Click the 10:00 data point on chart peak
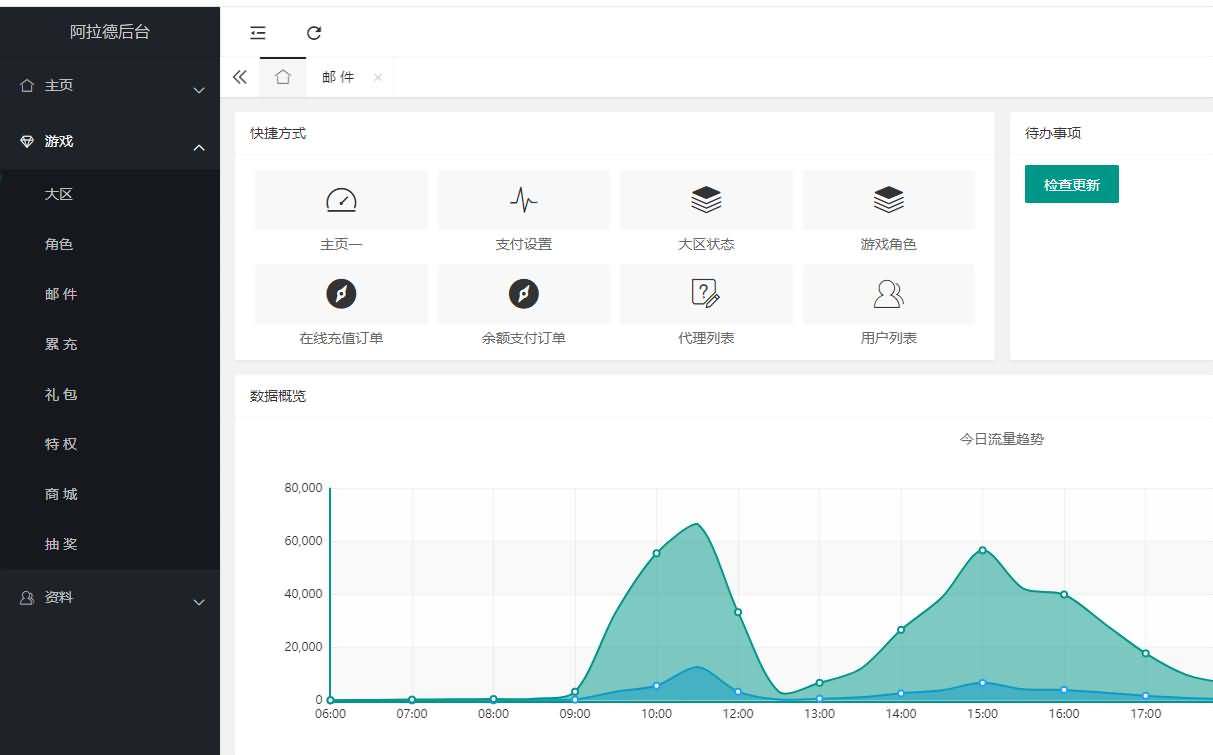Image resolution: width=1213 pixels, height=755 pixels. (x=656, y=553)
